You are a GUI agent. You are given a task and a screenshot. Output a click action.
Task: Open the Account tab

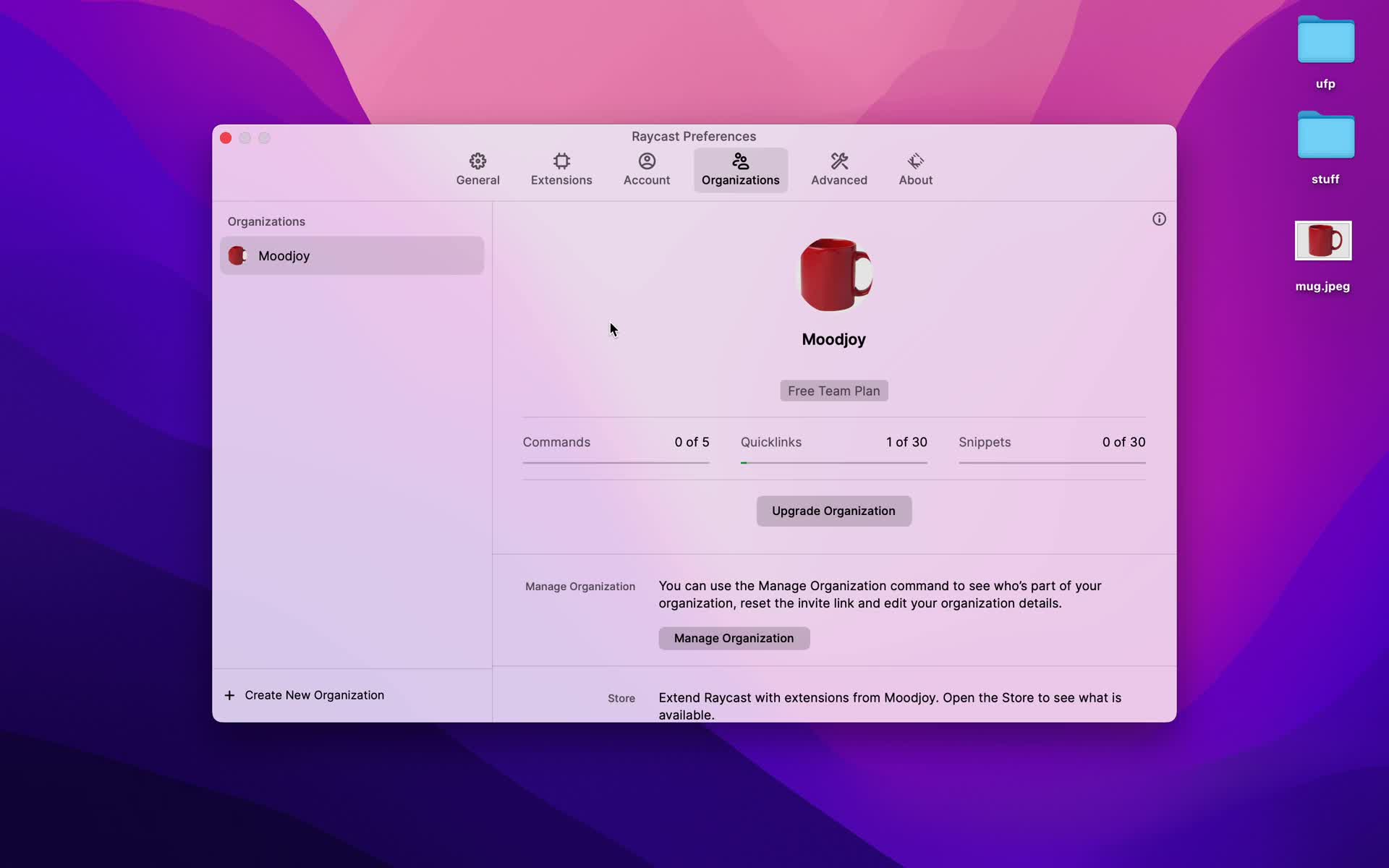(647, 170)
